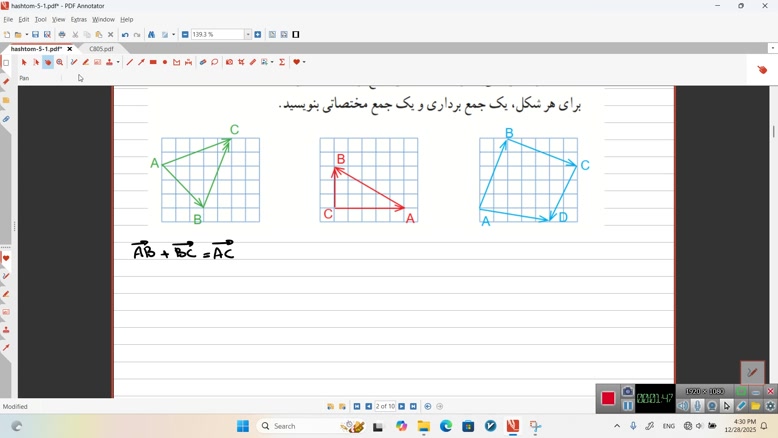This screenshot has width=778, height=438.
Task: Pause the screen recording
Action: click(628, 406)
